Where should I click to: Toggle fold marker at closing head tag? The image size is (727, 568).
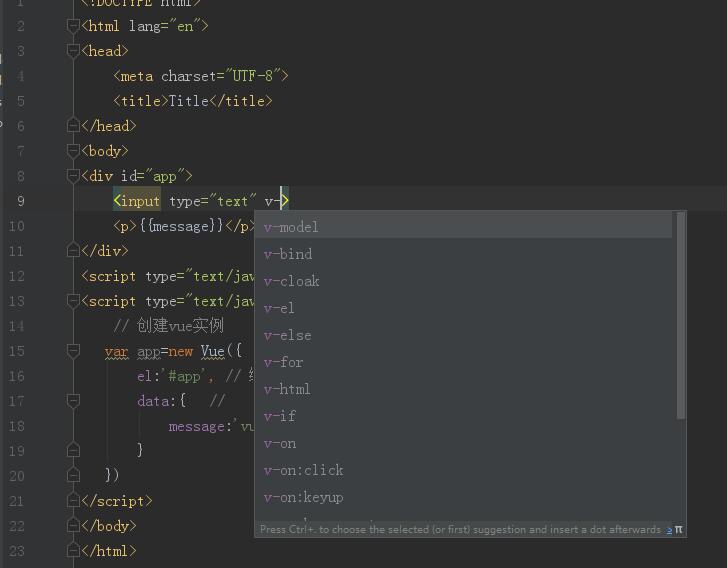tap(73, 126)
